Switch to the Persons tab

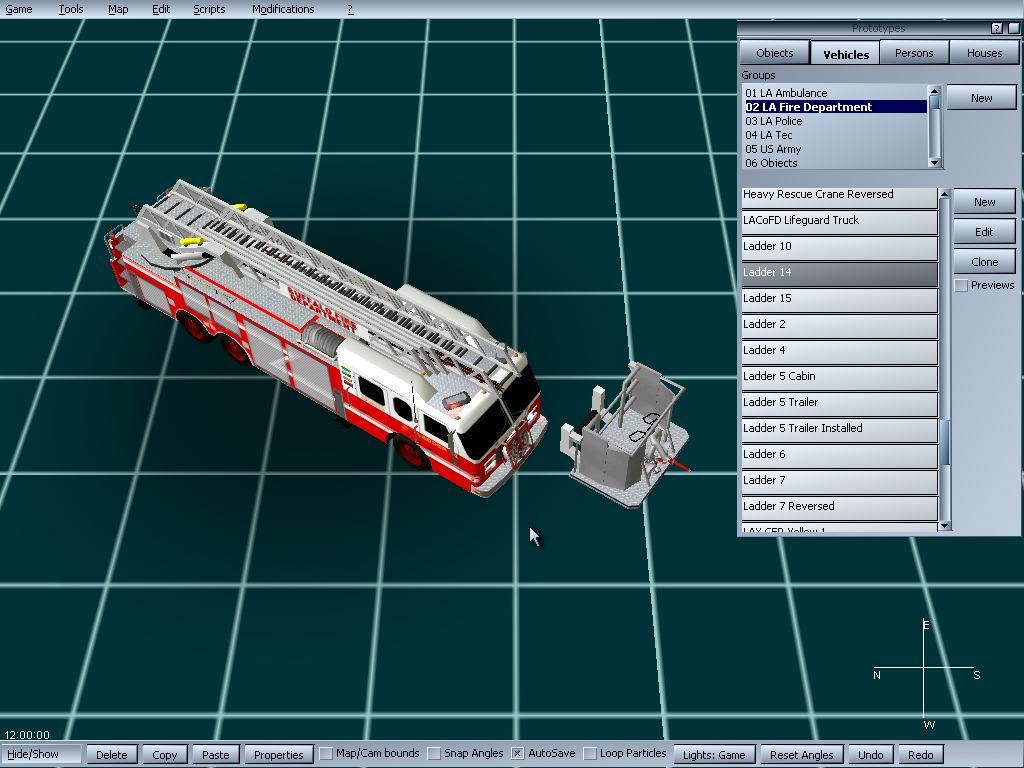click(914, 53)
